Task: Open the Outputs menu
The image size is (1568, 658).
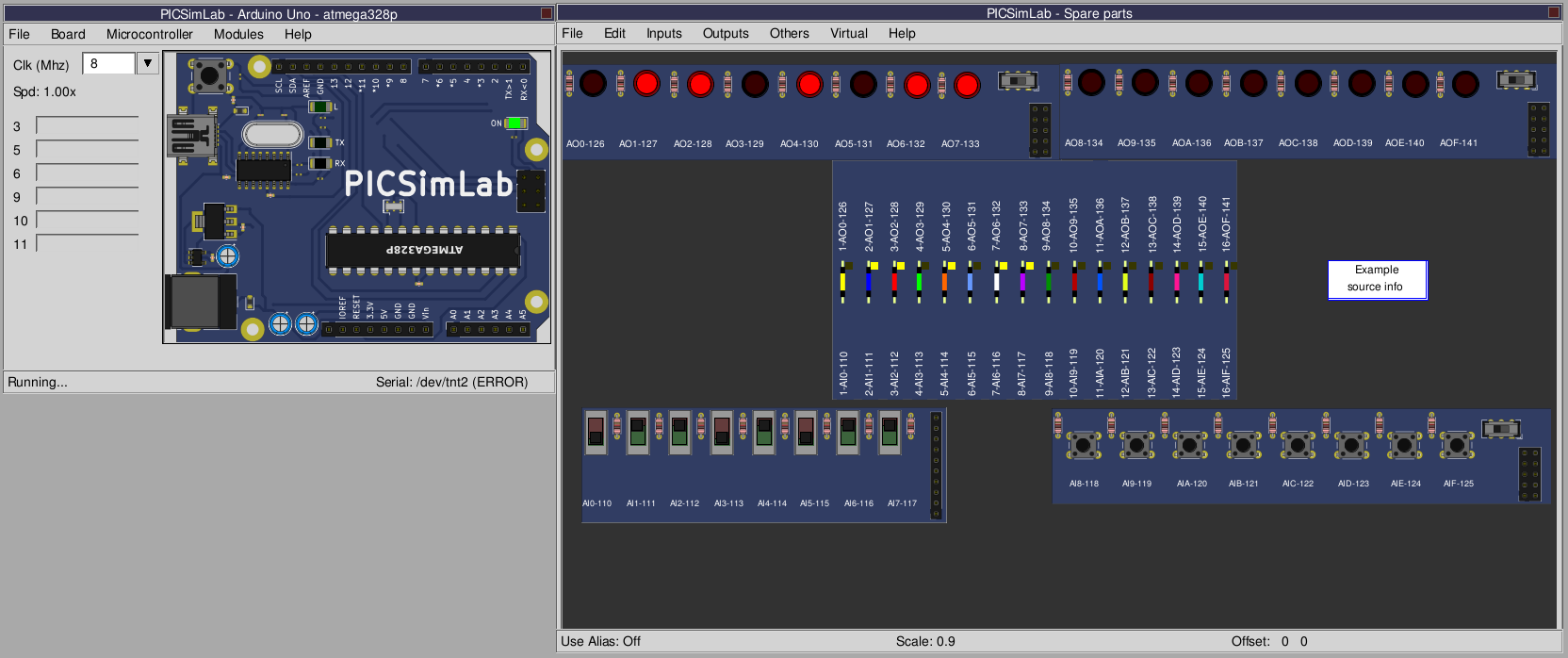Action: point(725,33)
